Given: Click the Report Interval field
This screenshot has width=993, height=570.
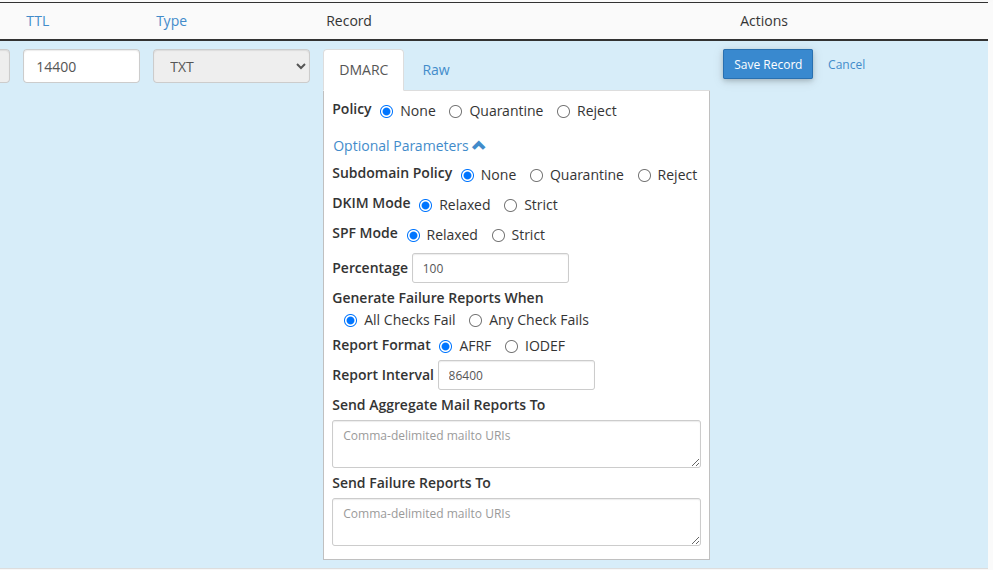Looking at the screenshot, I should click(516, 375).
